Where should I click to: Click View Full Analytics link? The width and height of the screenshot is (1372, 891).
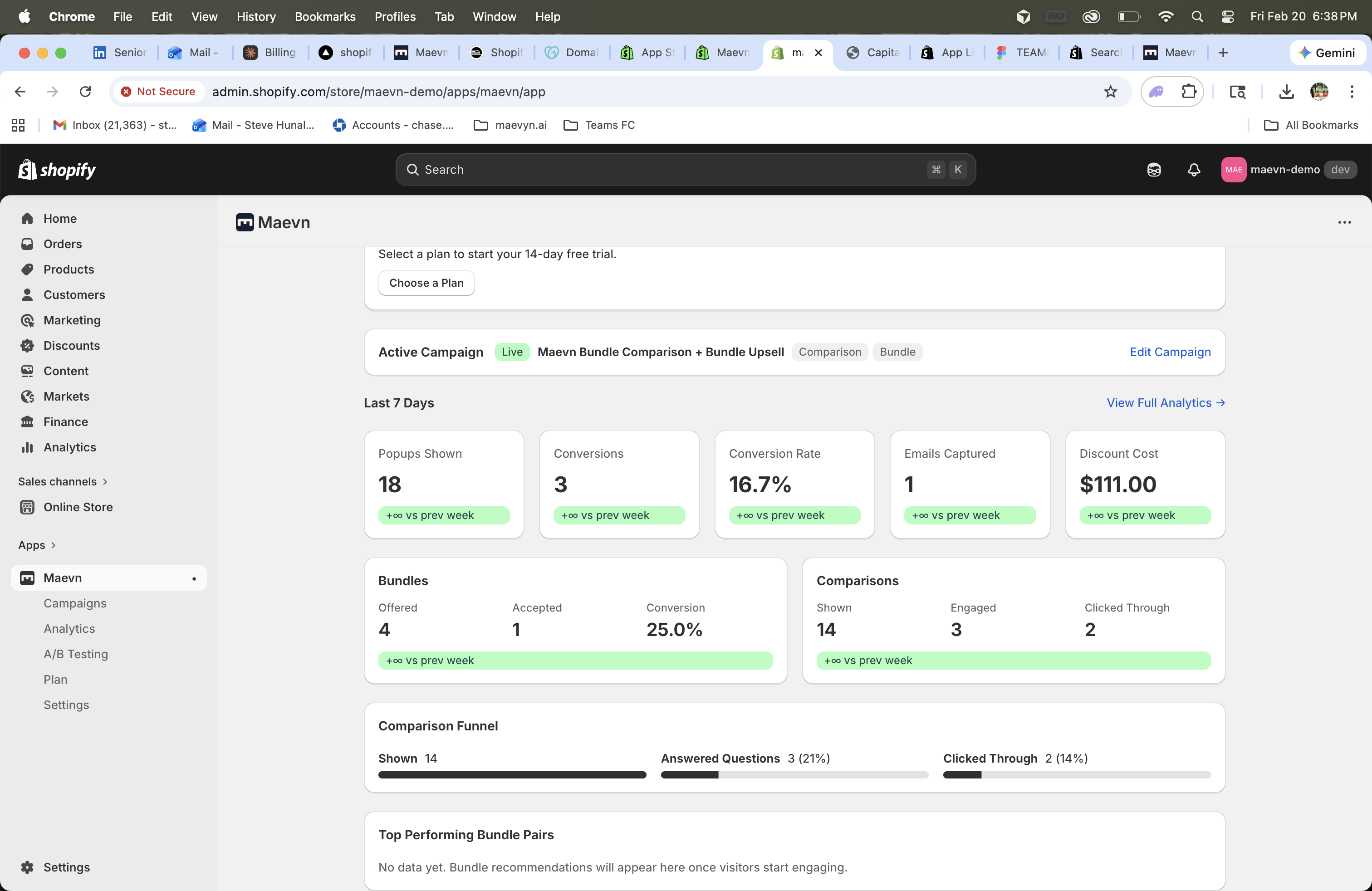[1165, 403]
